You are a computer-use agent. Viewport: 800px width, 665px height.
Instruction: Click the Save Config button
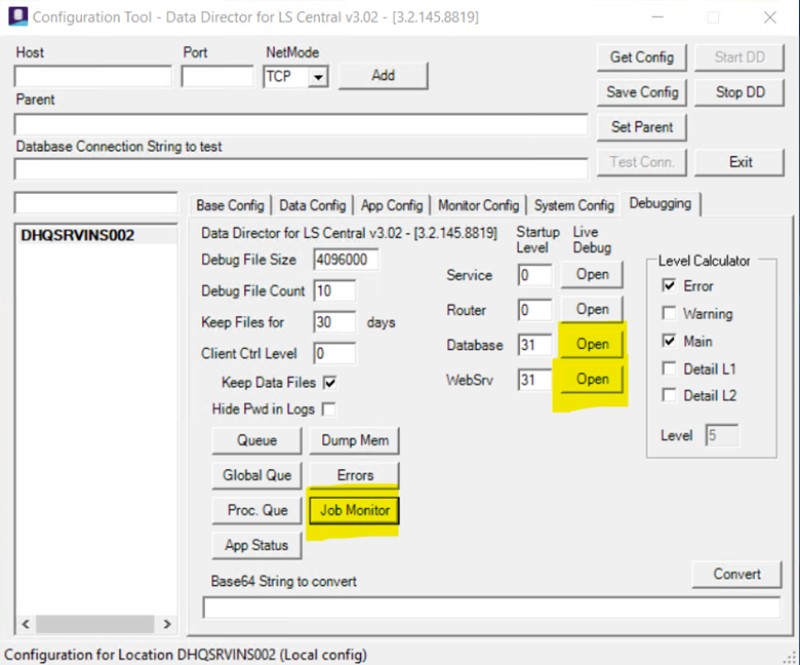[x=642, y=92]
